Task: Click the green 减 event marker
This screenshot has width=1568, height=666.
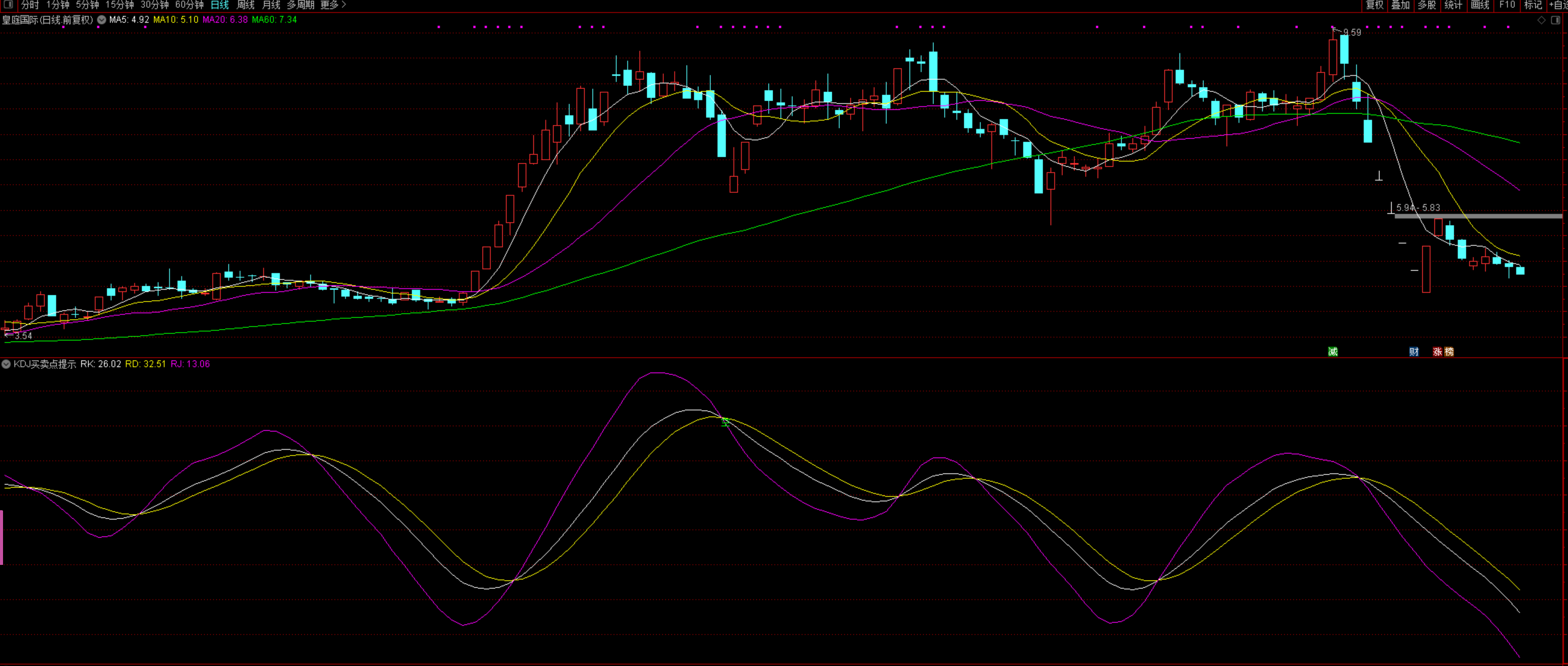Action: click(x=1332, y=351)
